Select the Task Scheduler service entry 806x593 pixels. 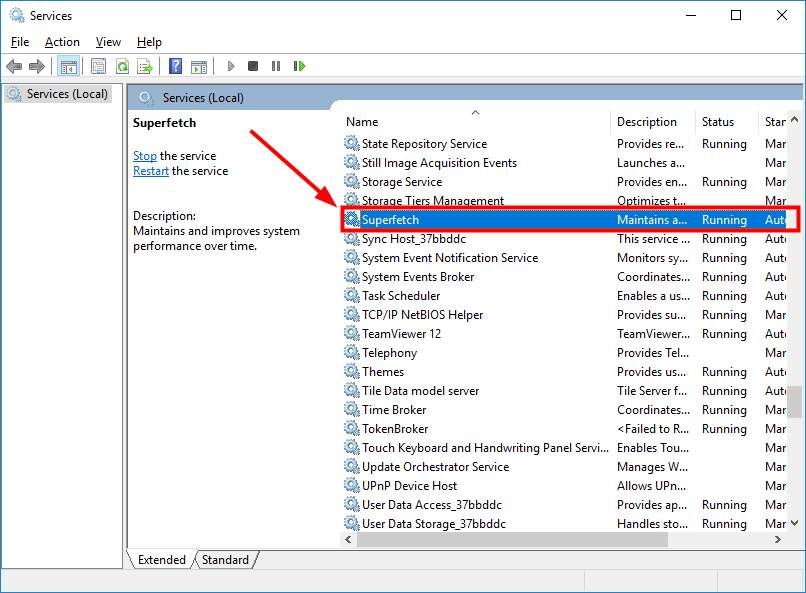coord(400,295)
